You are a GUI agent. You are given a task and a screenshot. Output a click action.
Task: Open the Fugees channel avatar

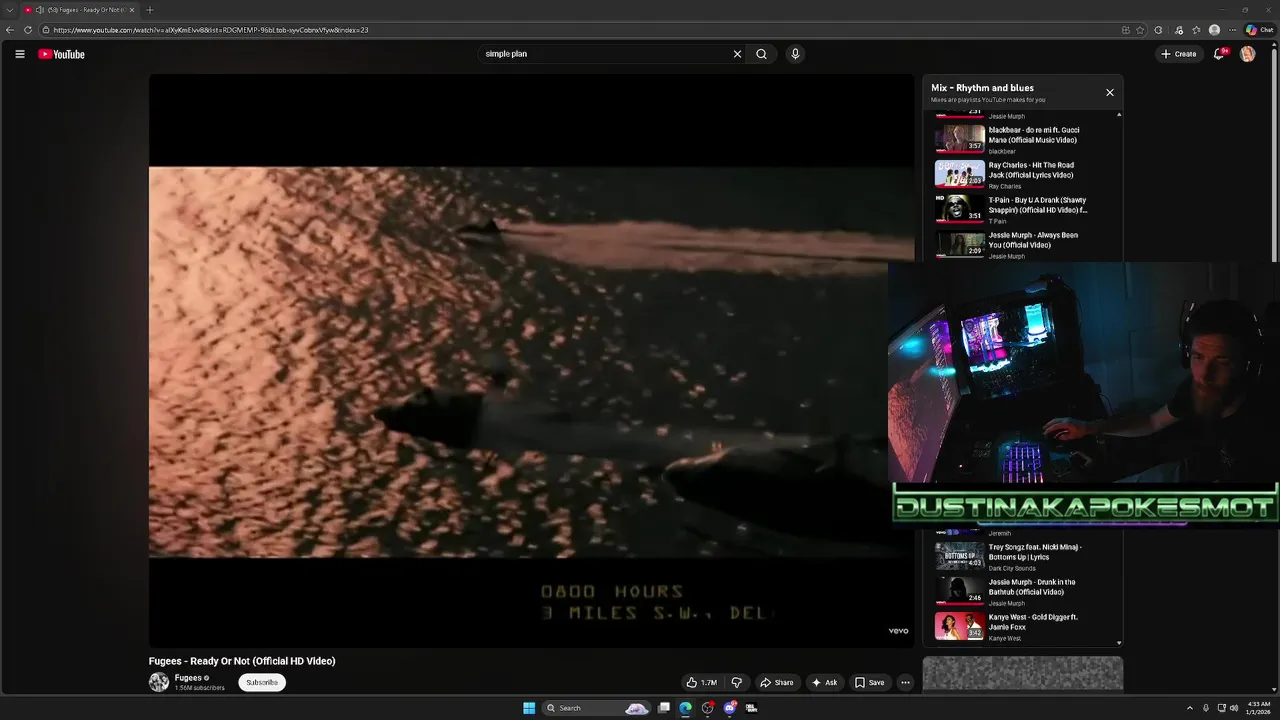[x=159, y=682]
